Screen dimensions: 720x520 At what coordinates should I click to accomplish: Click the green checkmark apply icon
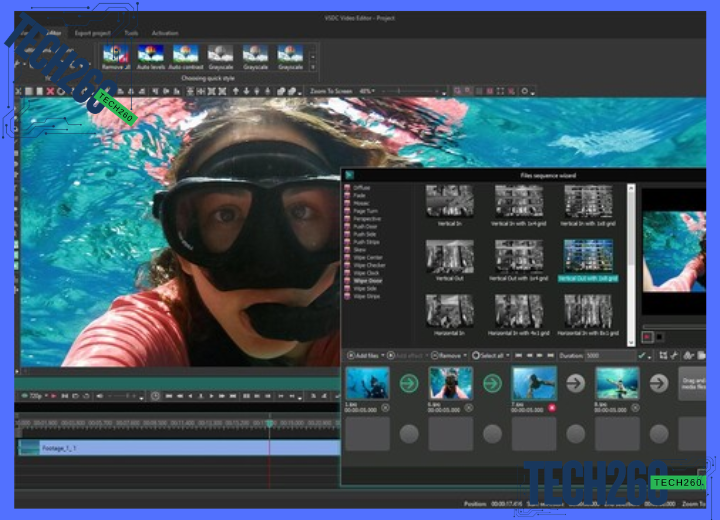pyautogui.click(x=643, y=355)
